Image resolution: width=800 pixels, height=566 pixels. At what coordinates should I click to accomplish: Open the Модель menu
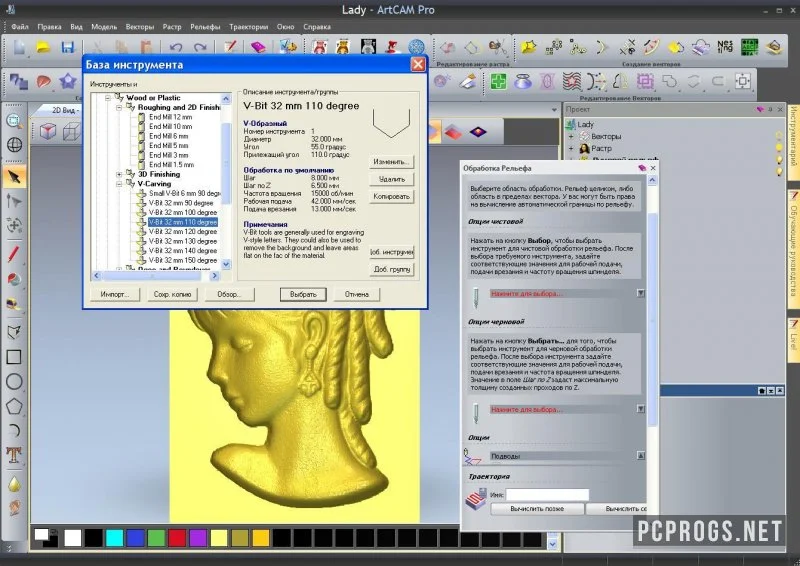point(104,27)
